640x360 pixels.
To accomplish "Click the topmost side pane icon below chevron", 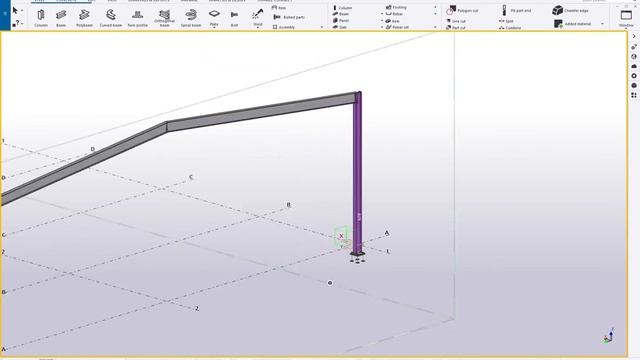I will [x=634, y=47].
